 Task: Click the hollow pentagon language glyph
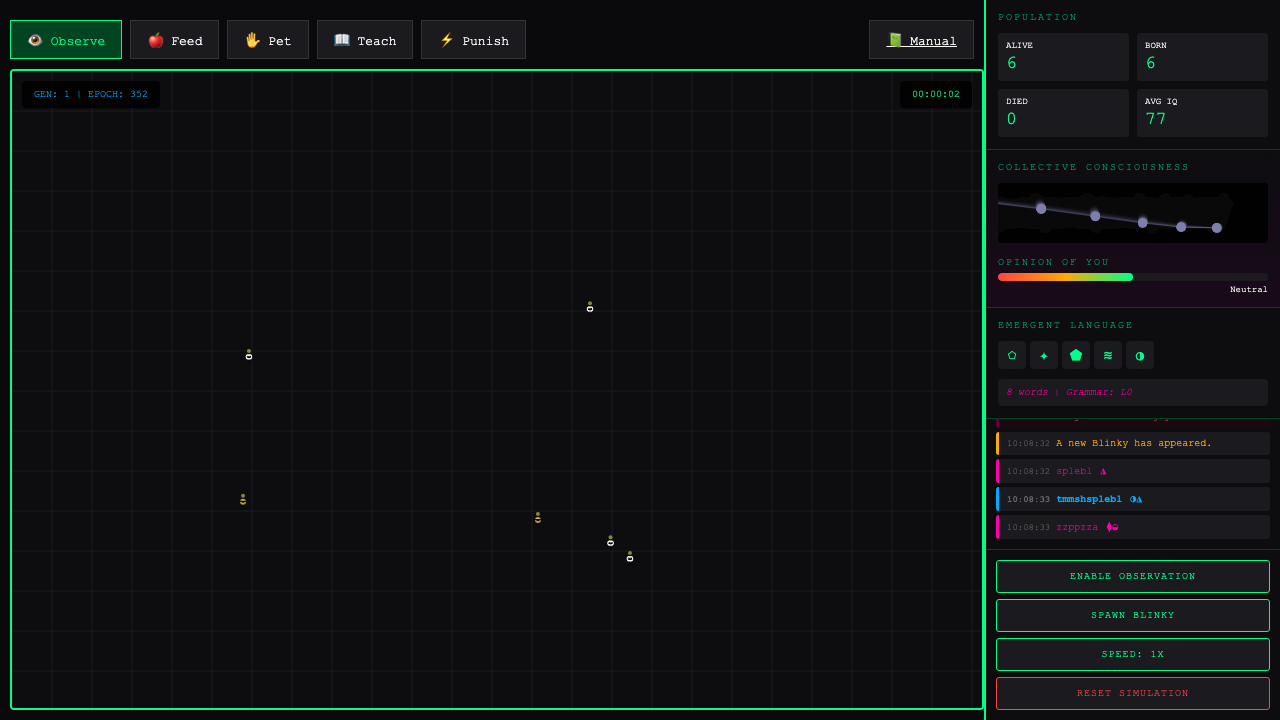(x=1011, y=355)
